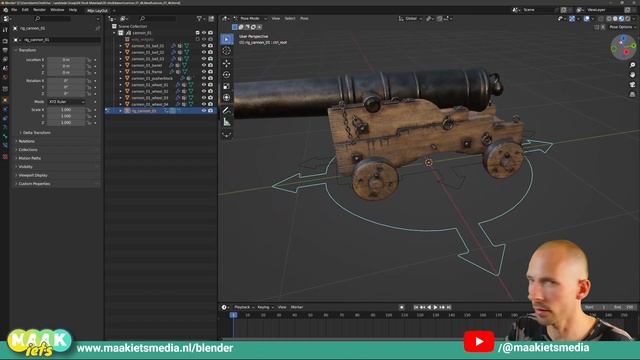Click the outliner editor type icon
The height and width of the screenshot is (360, 640).
tap(111, 19)
